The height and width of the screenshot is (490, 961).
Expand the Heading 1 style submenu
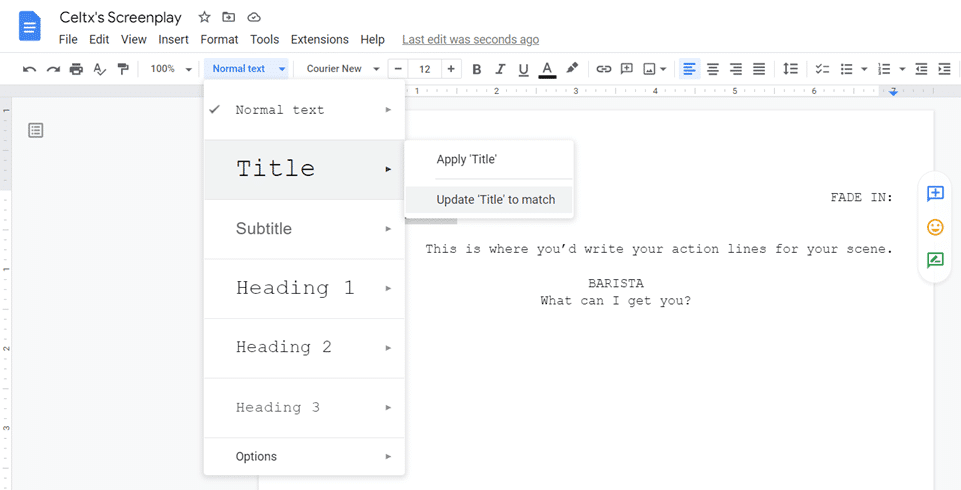pyautogui.click(x=388, y=288)
